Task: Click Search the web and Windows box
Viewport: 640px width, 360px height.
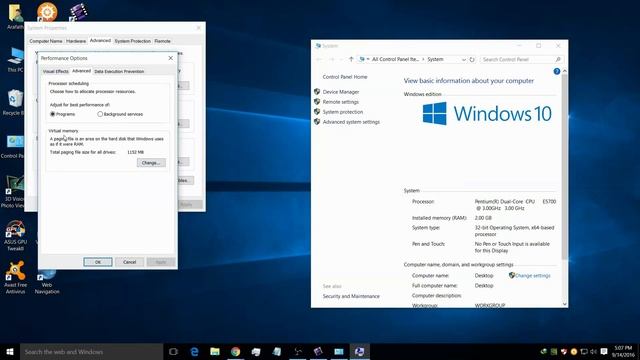Action: [91, 352]
